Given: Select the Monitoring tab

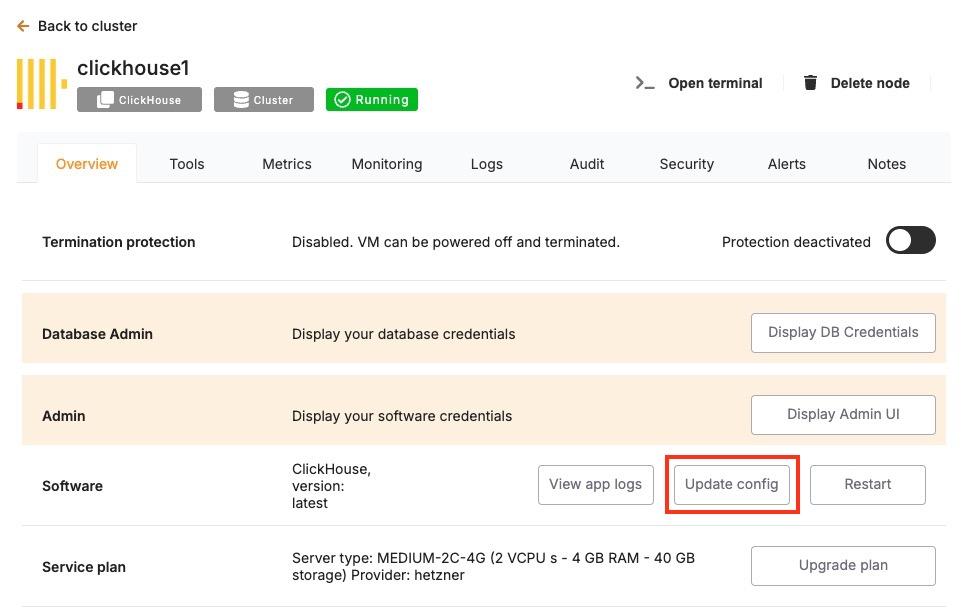Looking at the screenshot, I should click(x=387, y=164).
